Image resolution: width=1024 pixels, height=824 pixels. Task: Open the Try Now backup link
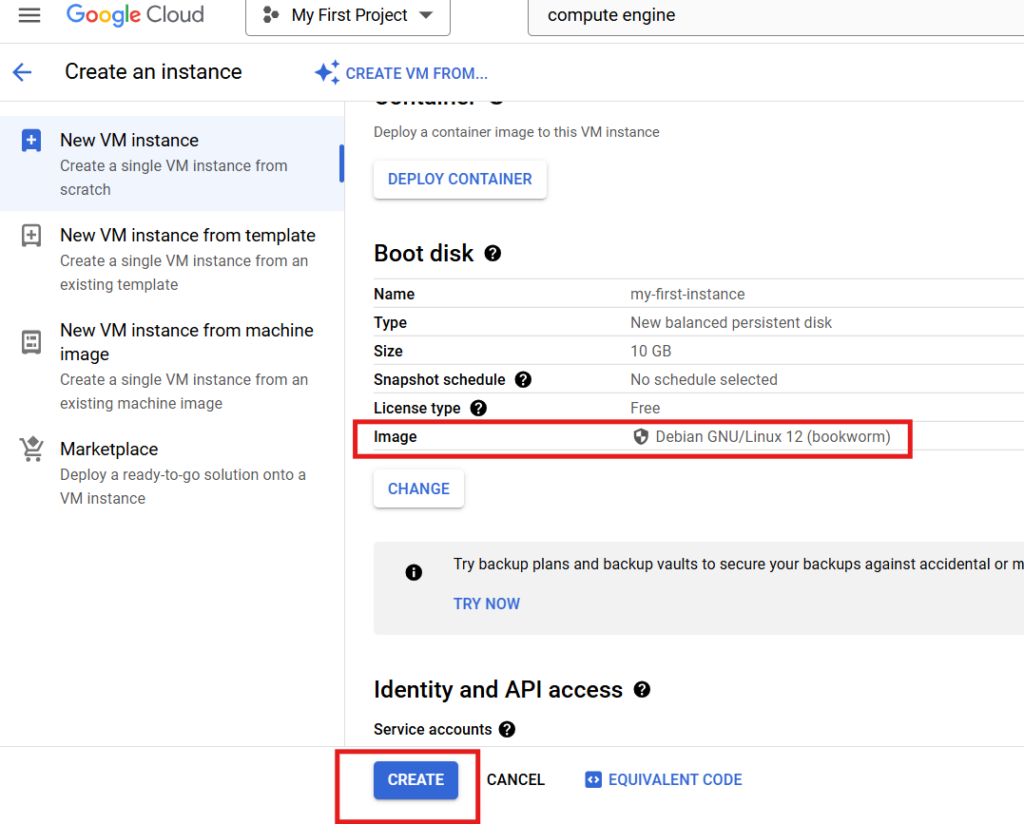(x=486, y=604)
